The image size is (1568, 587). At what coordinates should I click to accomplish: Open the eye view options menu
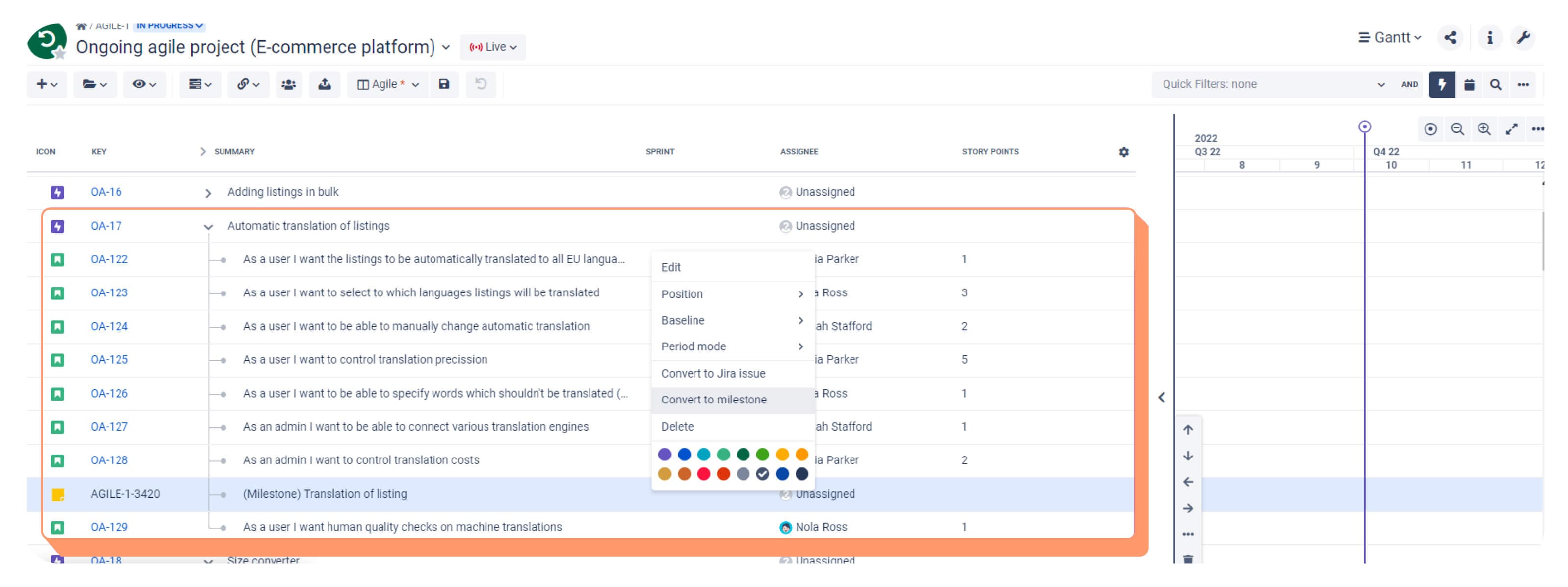(x=144, y=85)
